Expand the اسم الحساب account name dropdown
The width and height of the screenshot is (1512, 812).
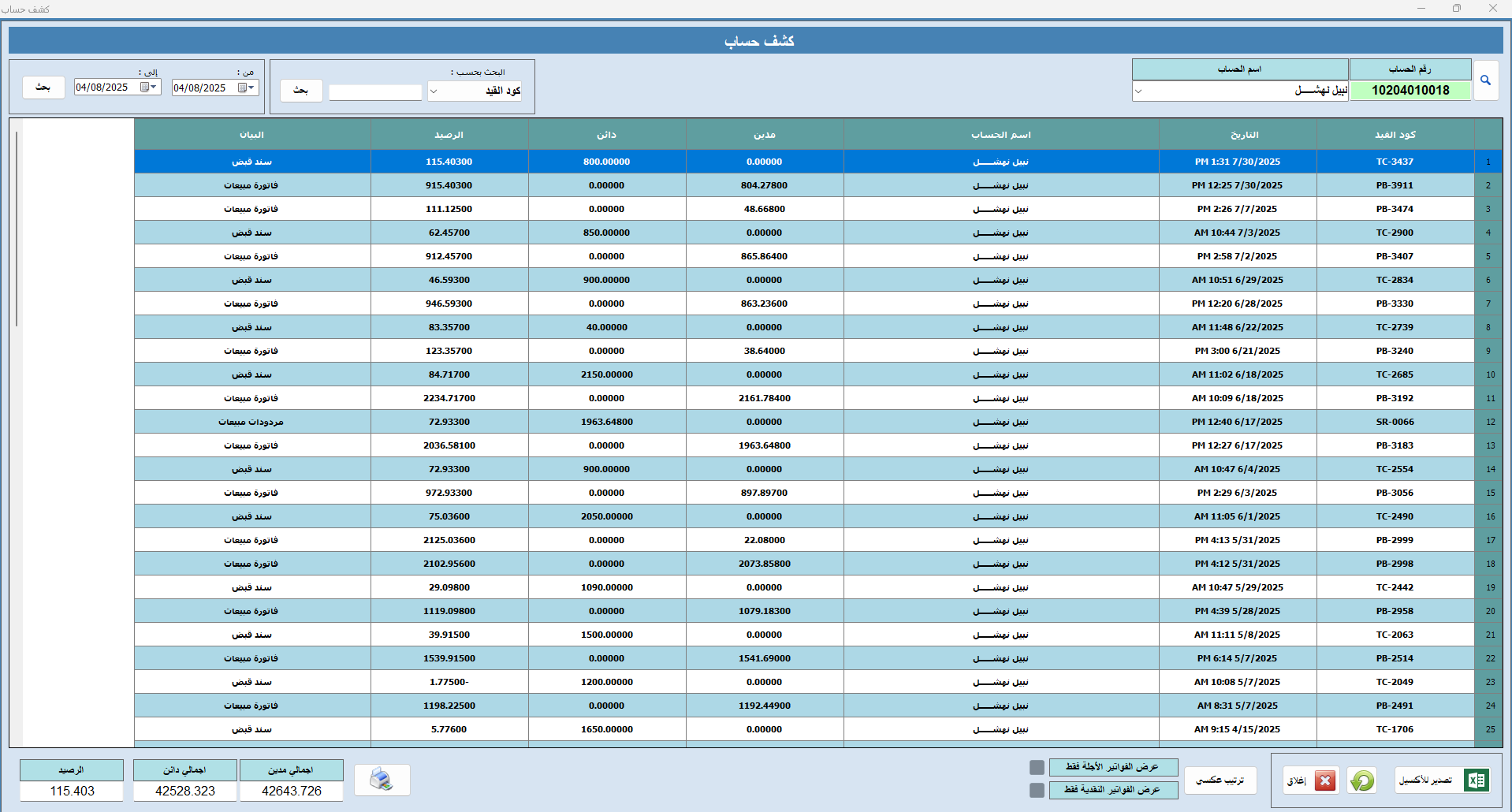[x=1138, y=91]
